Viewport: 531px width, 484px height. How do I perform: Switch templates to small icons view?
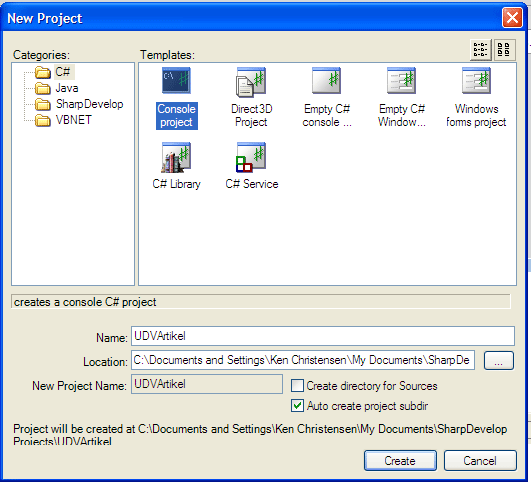tap(481, 50)
